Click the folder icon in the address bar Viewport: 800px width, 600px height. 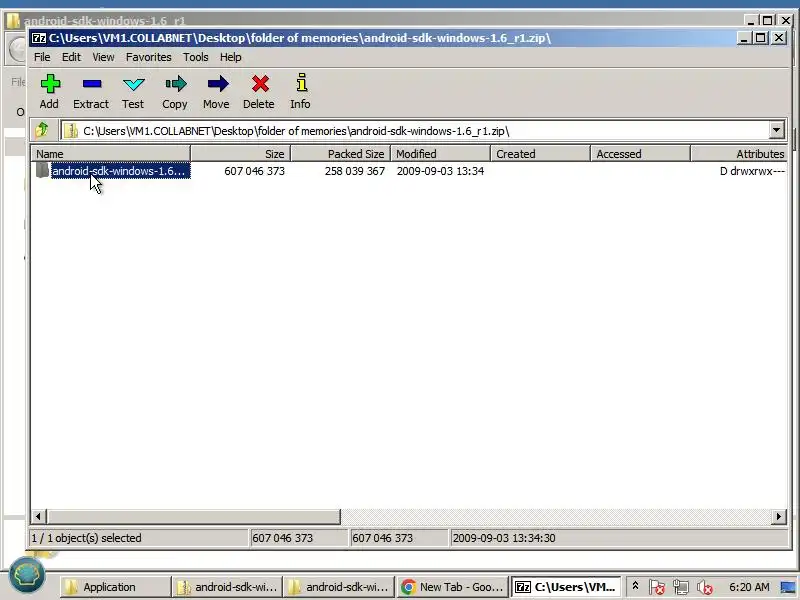(x=71, y=131)
